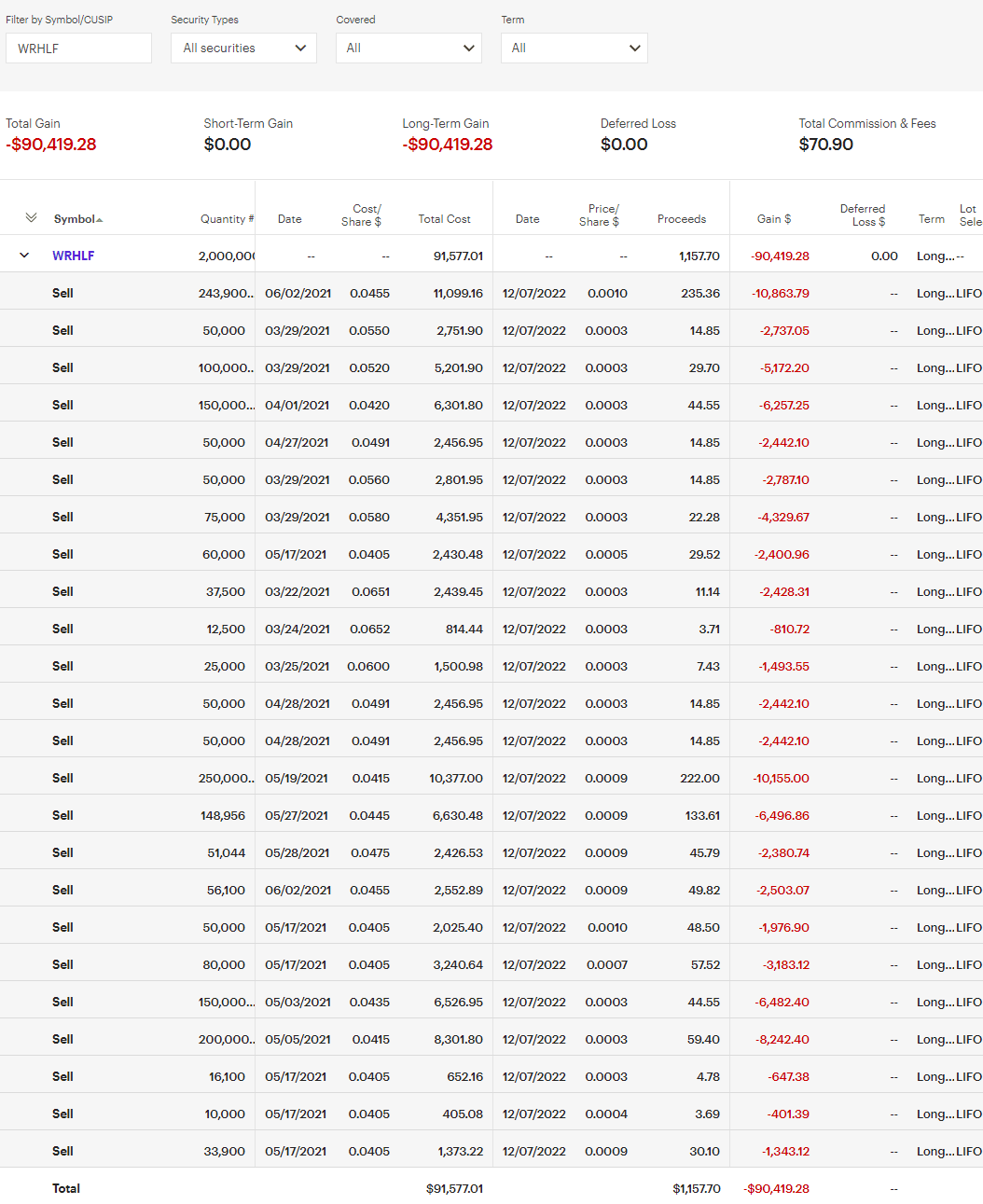Open the Covered filter dropdown
Image resolution: width=983 pixels, height=1204 pixels.
(408, 48)
